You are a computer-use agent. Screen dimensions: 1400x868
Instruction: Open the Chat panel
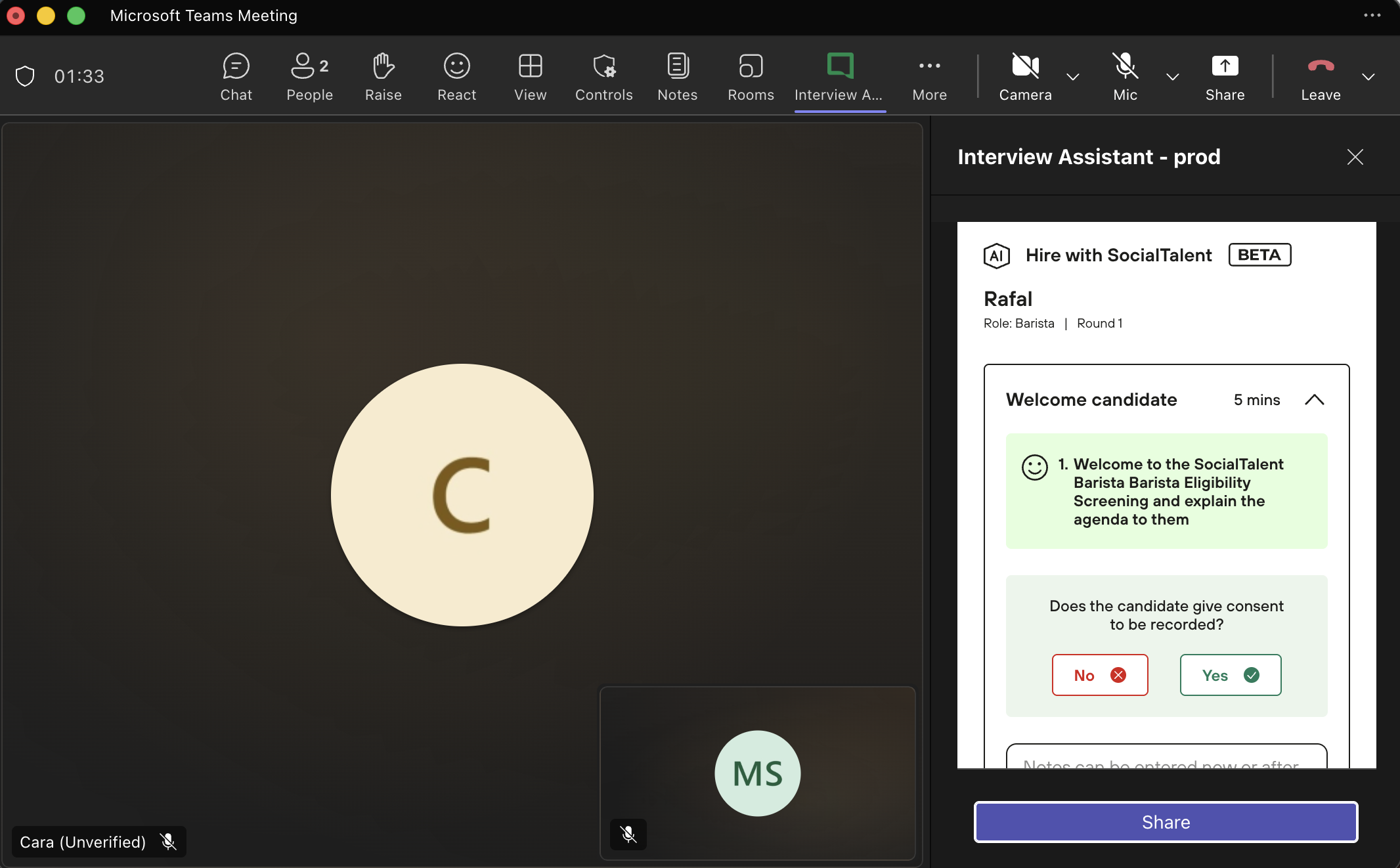[x=236, y=77]
